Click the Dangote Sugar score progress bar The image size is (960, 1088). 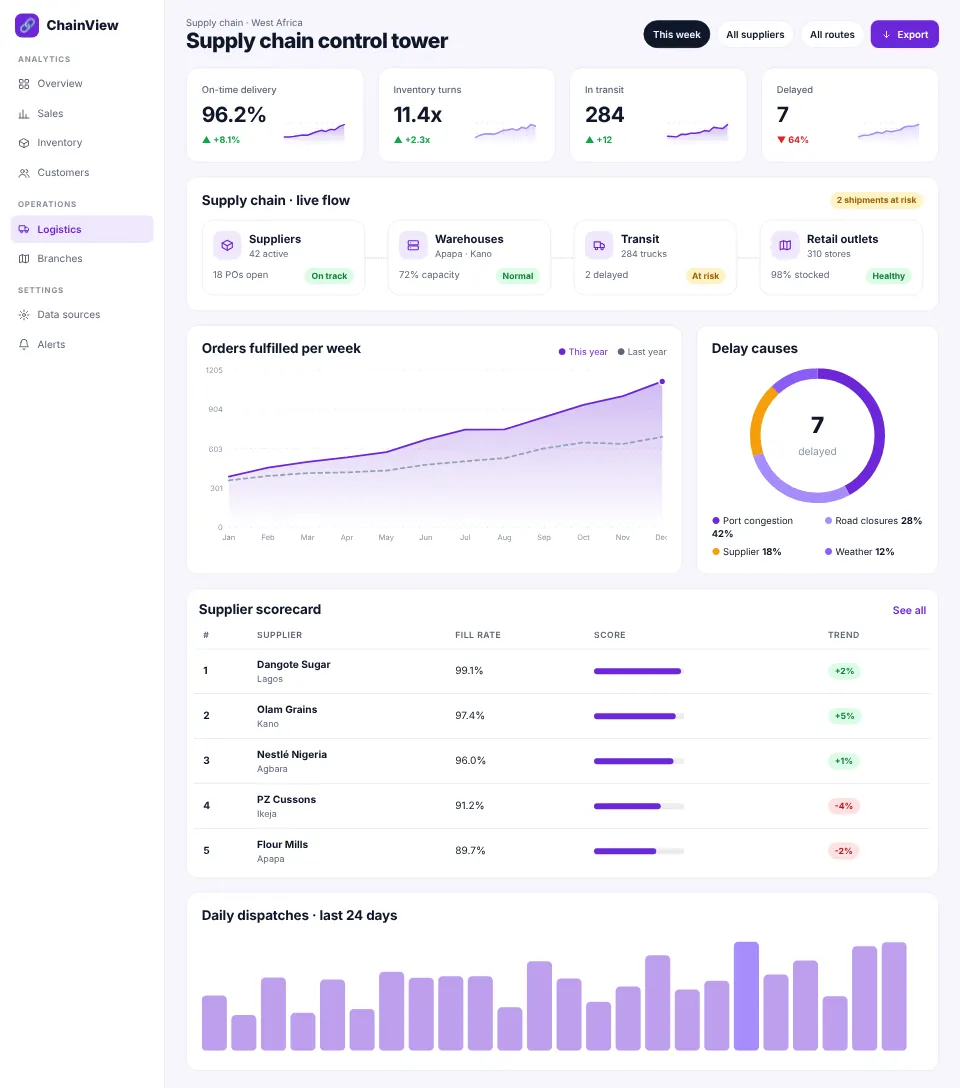639,672
